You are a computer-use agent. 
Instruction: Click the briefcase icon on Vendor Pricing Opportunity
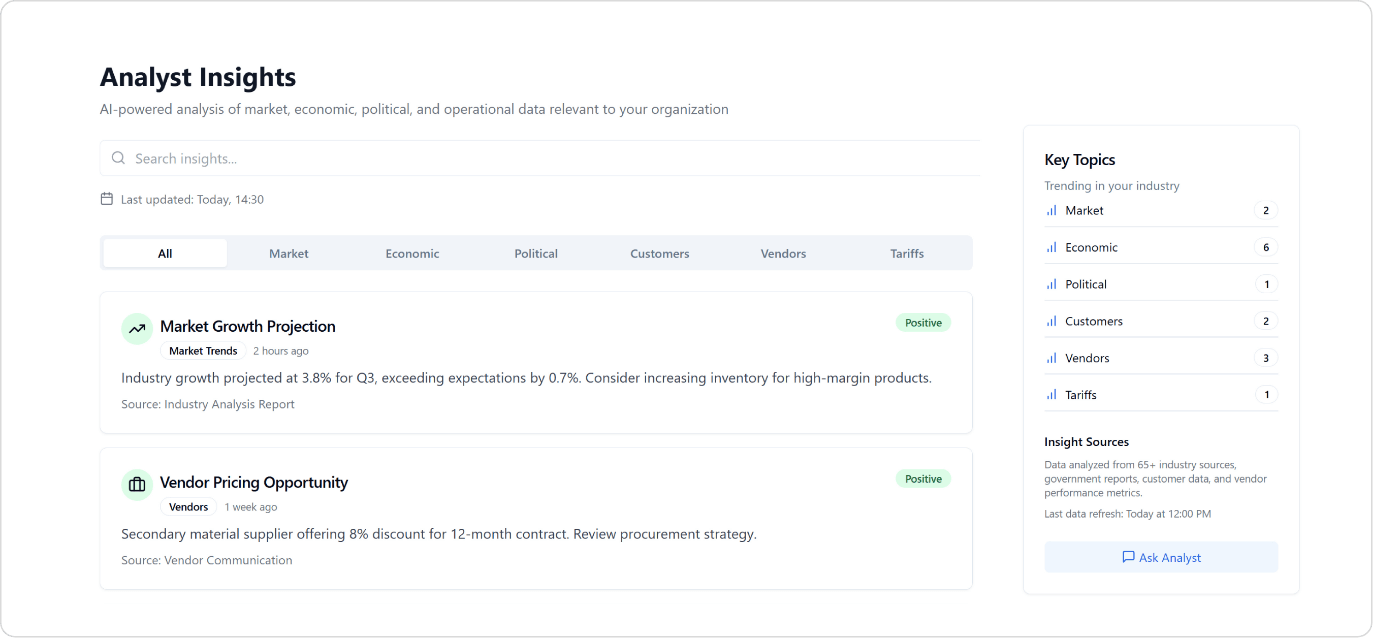[137, 484]
